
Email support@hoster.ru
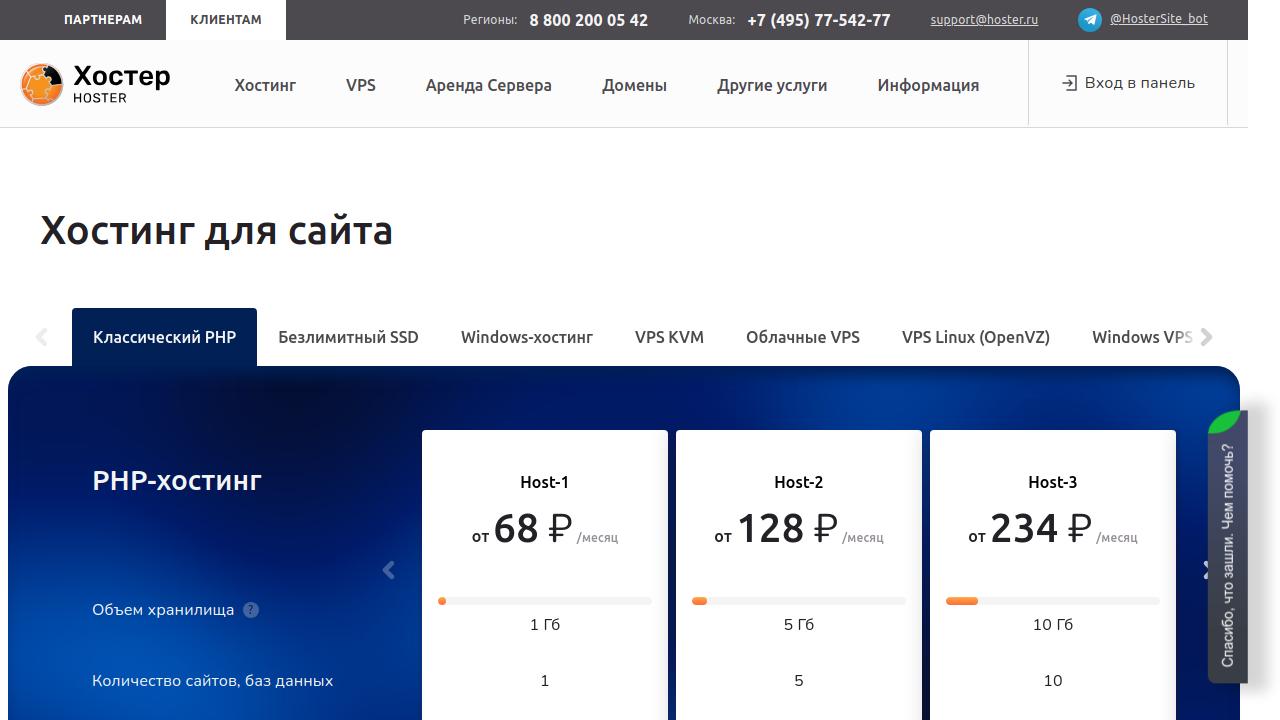pos(984,20)
